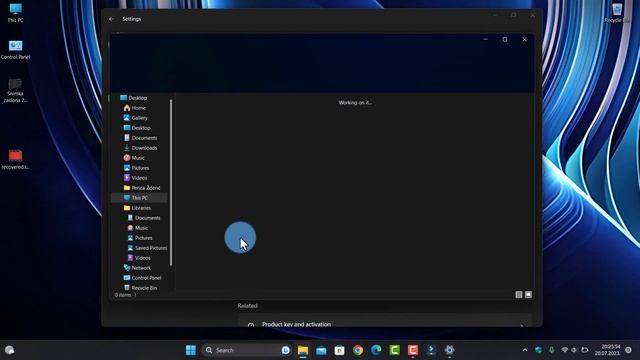Image resolution: width=640 pixels, height=360 pixels.
Task: Click the microphone tray icon
Action: 551,350
